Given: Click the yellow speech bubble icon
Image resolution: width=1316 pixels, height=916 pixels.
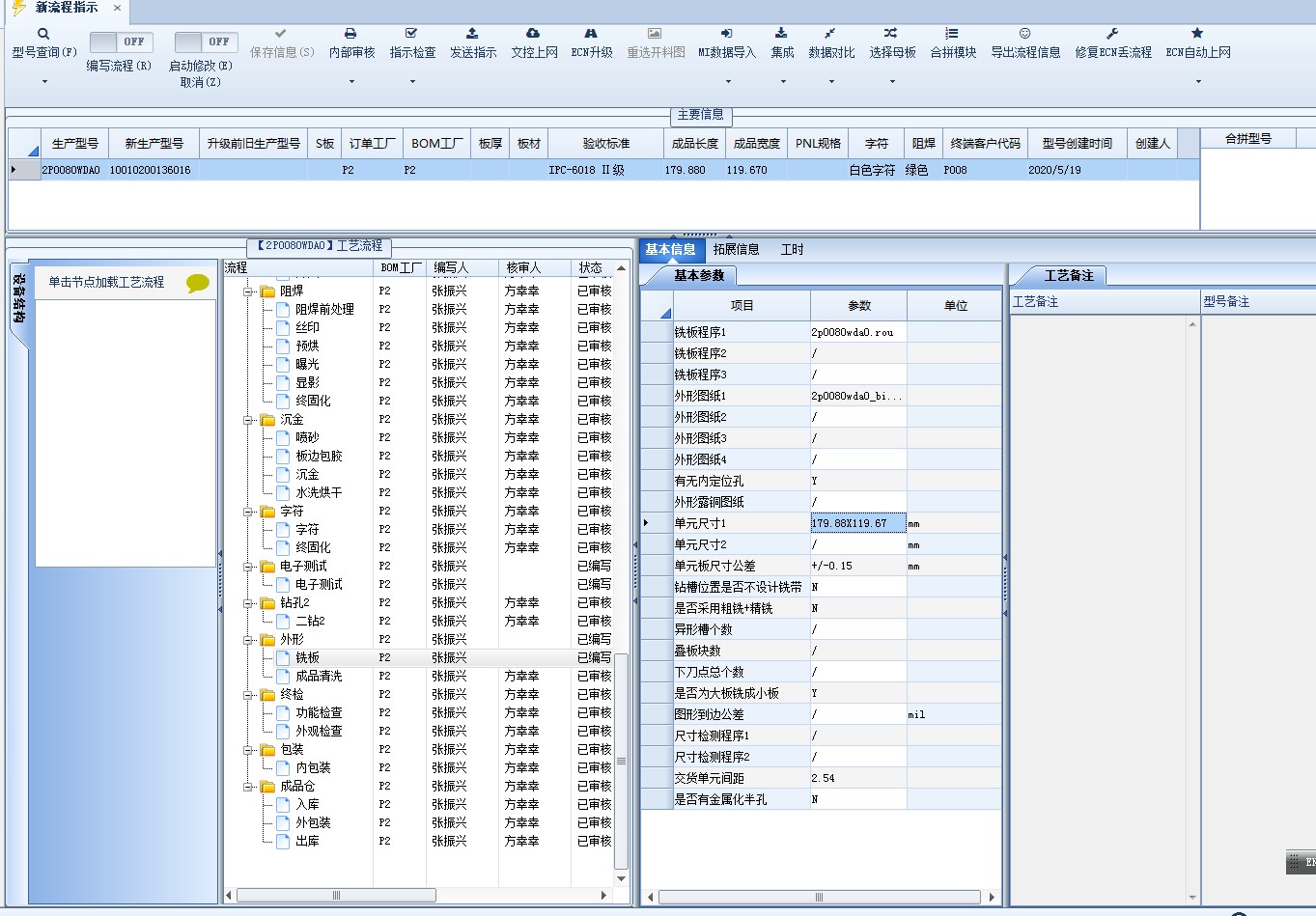Looking at the screenshot, I should click(x=198, y=283).
